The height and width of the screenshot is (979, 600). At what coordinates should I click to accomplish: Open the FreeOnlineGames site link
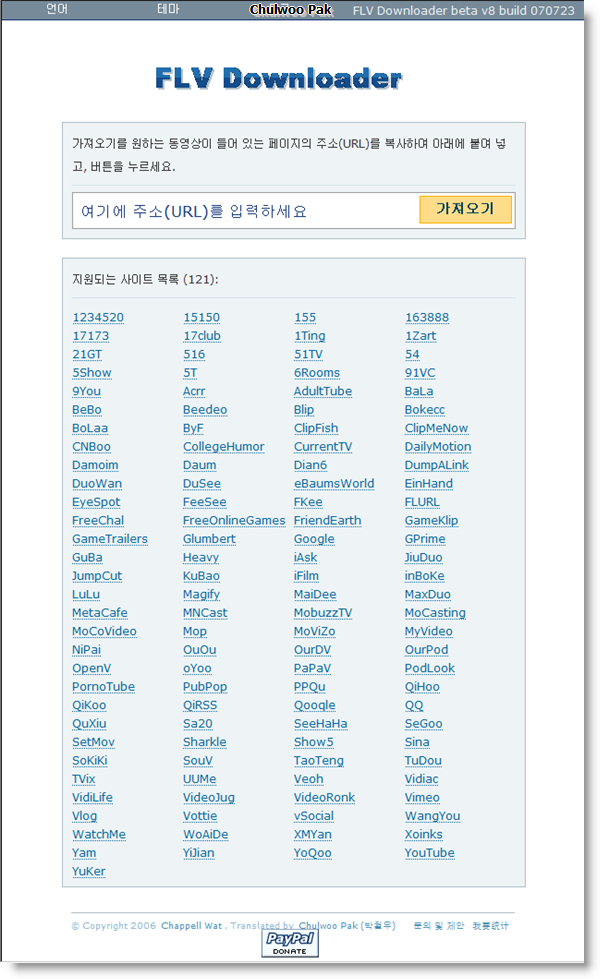tap(234, 520)
